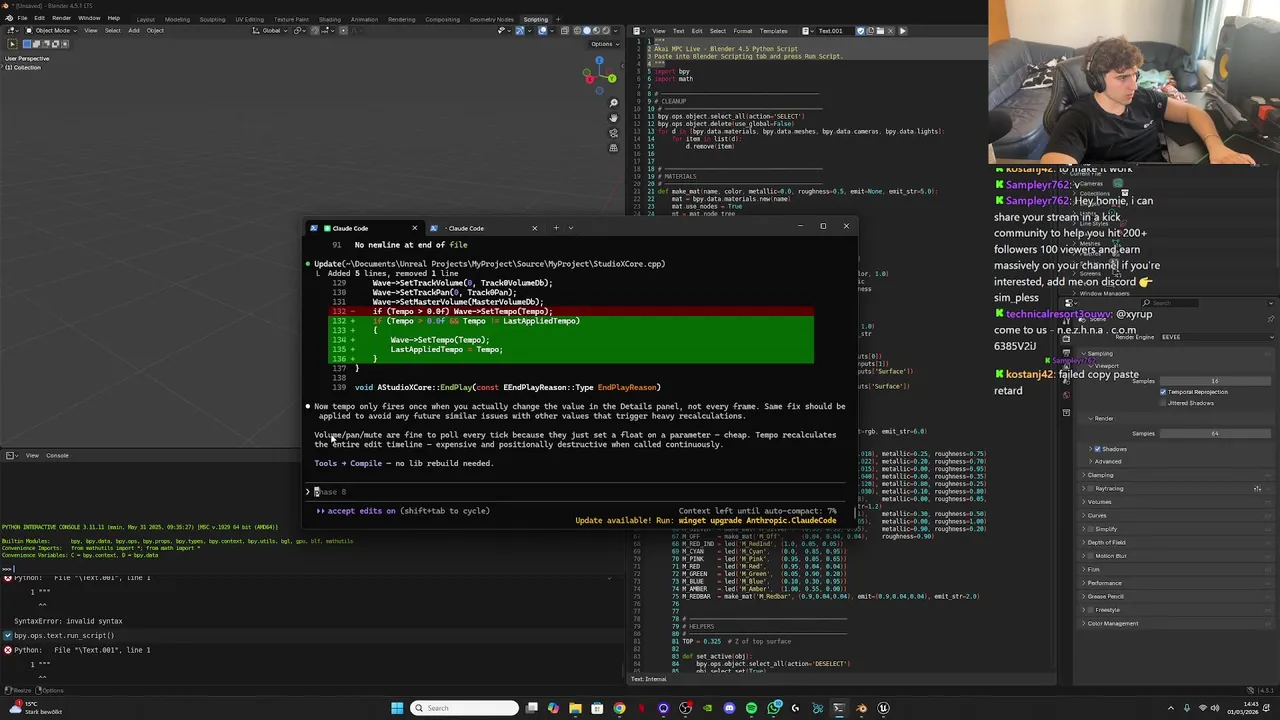Open the Edit menu in Blender
Image resolution: width=1280 pixels, height=720 pixels.
(39, 18)
